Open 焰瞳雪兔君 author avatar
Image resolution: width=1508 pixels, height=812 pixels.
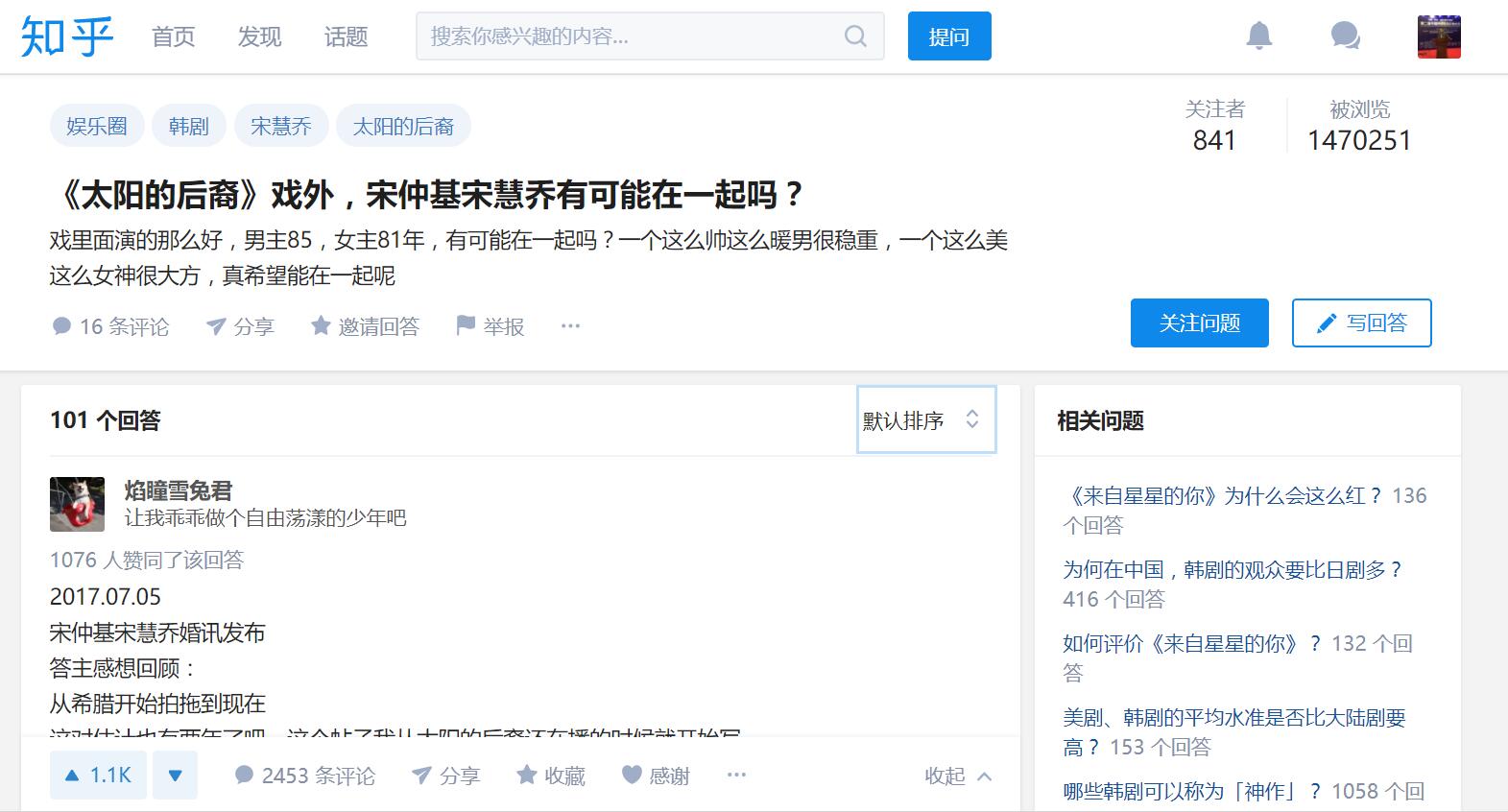pyautogui.click(x=77, y=504)
